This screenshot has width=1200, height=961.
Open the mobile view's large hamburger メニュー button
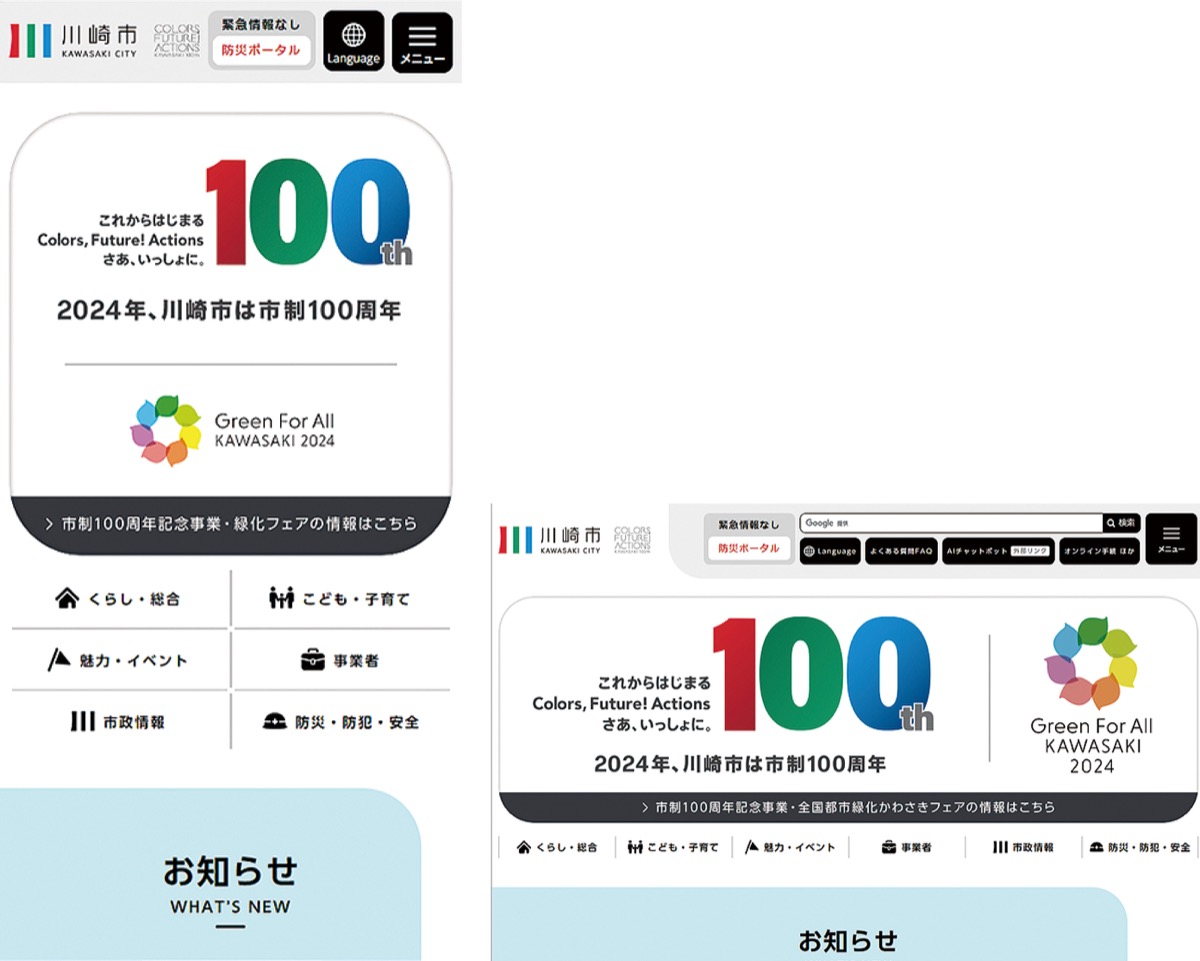pyautogui.click(x=422, y=42)
